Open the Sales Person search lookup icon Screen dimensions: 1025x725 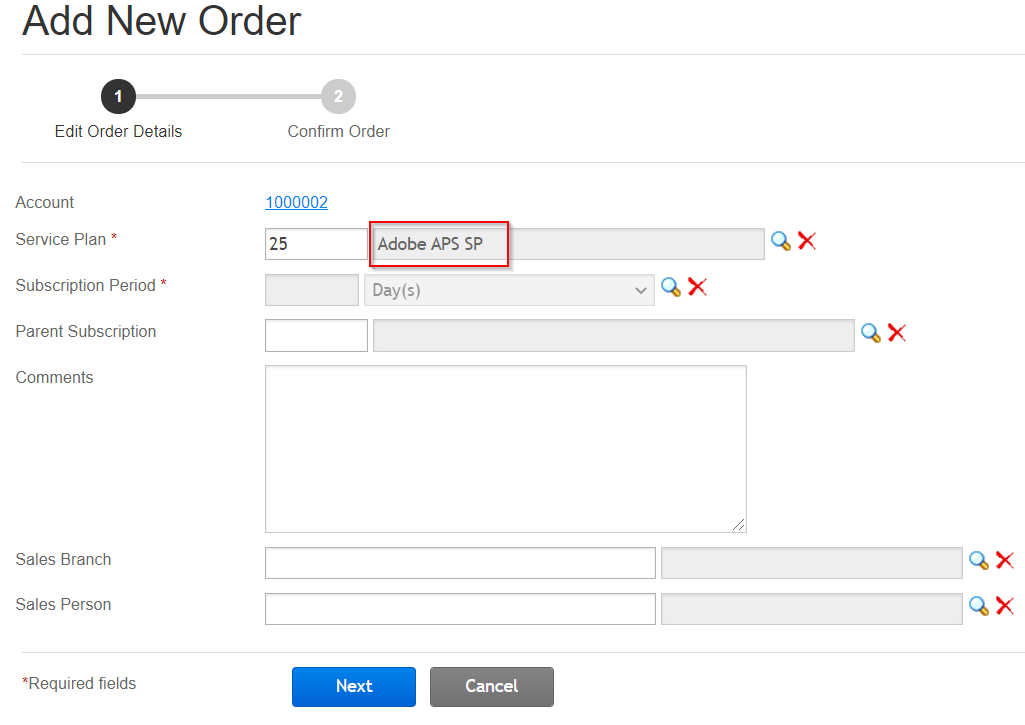pyautogui.click(x=979, y=606)
